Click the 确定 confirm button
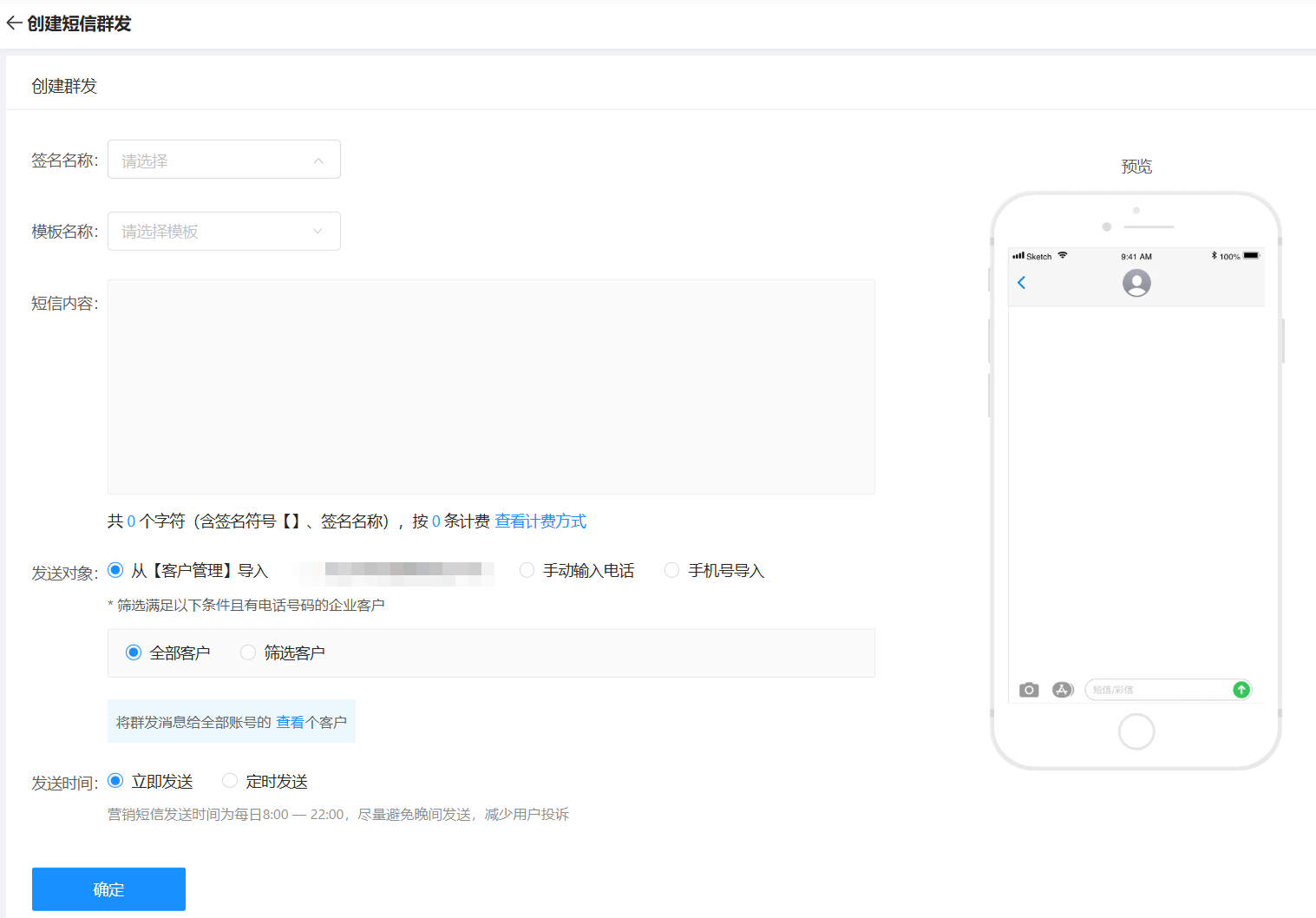Screen dimensions: 1316x918 tap(108, 888)
